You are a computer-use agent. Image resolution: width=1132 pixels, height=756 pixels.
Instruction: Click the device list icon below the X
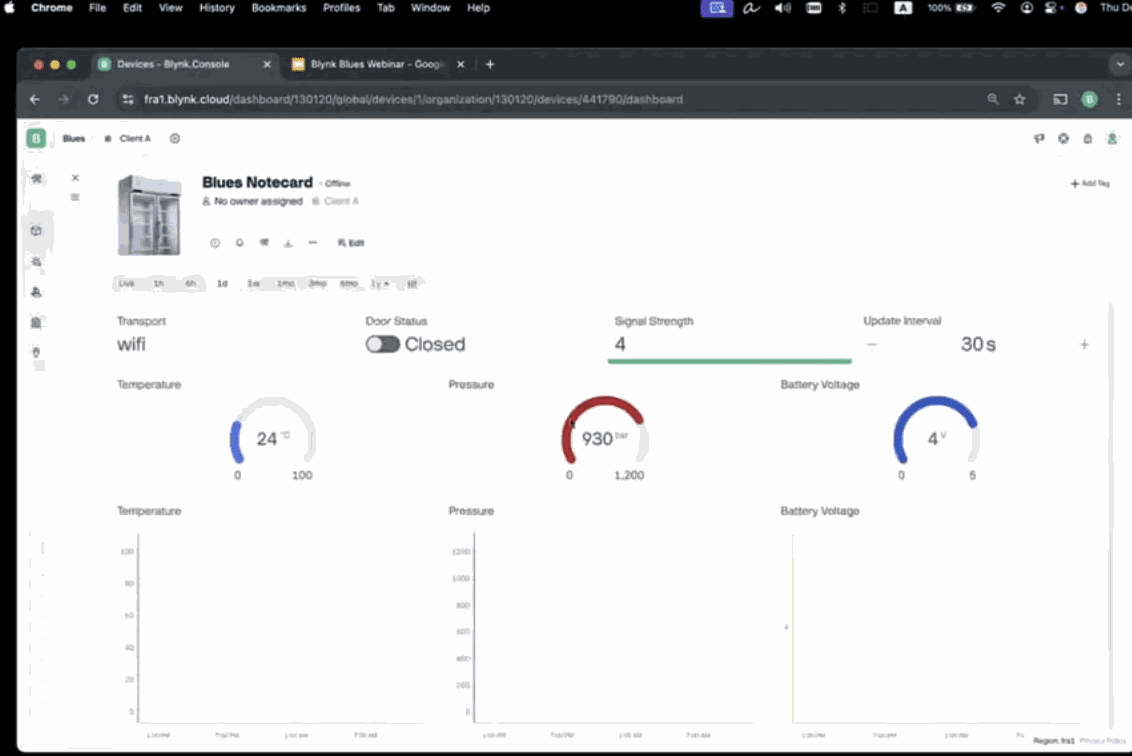pos(75,197)
